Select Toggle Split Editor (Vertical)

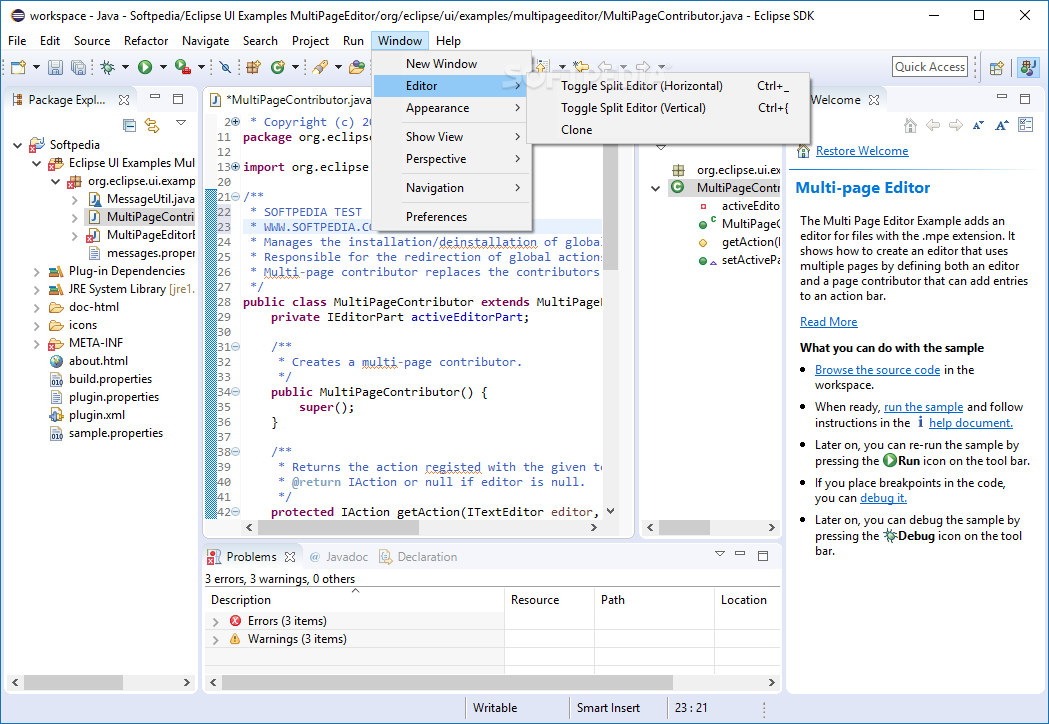[669, 108]
